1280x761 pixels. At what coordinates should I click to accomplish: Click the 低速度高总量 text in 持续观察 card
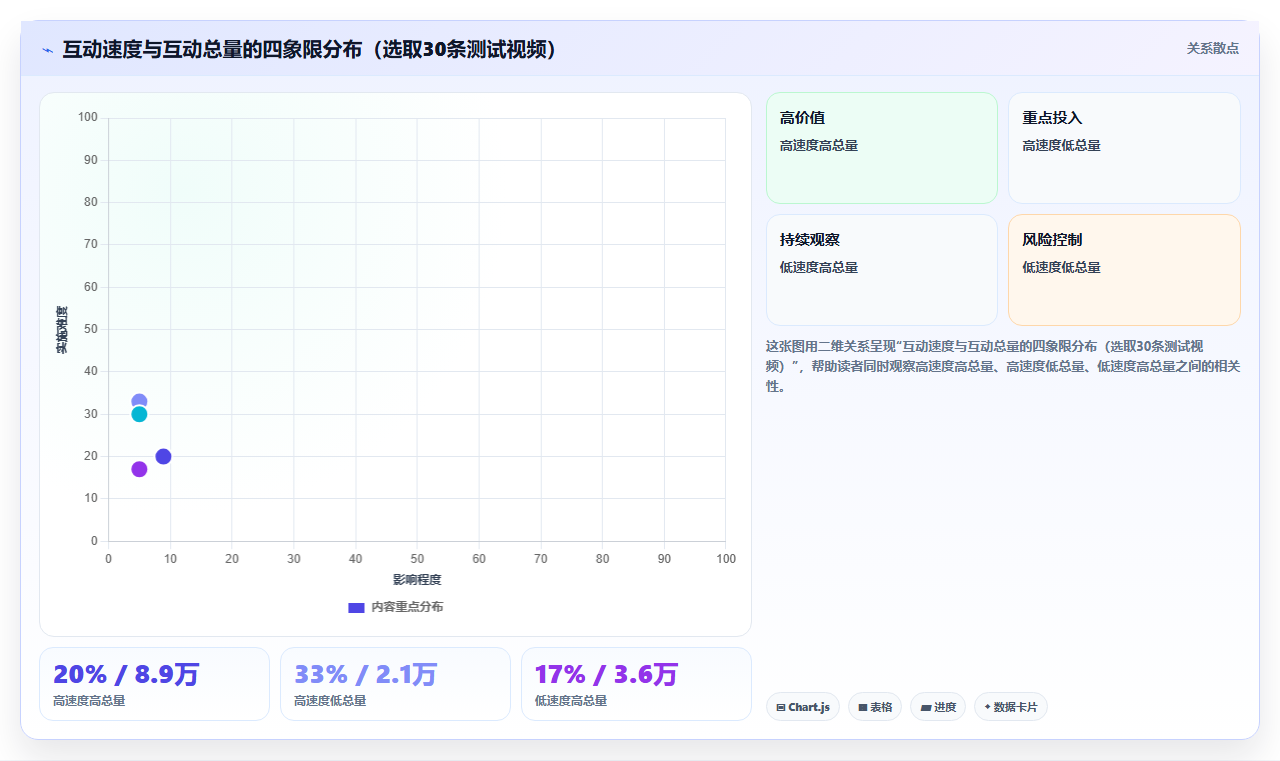[819, 267]
